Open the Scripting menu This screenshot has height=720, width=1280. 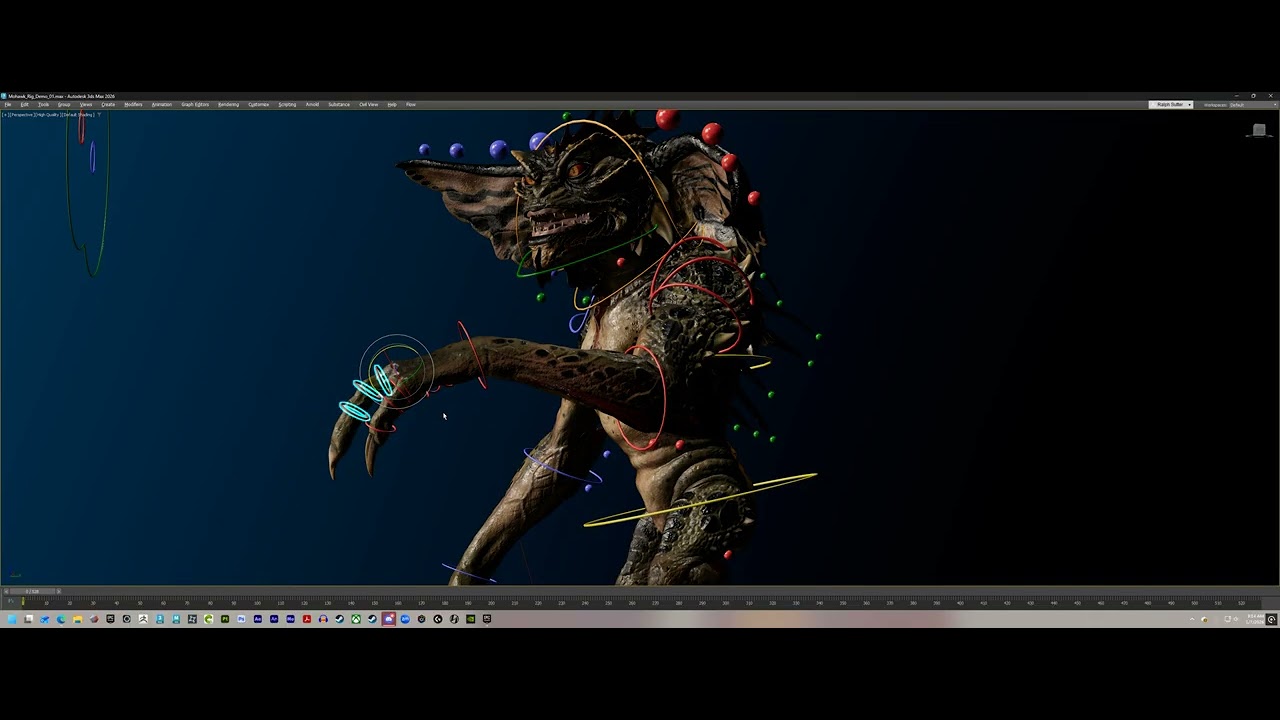coord(287,104)
